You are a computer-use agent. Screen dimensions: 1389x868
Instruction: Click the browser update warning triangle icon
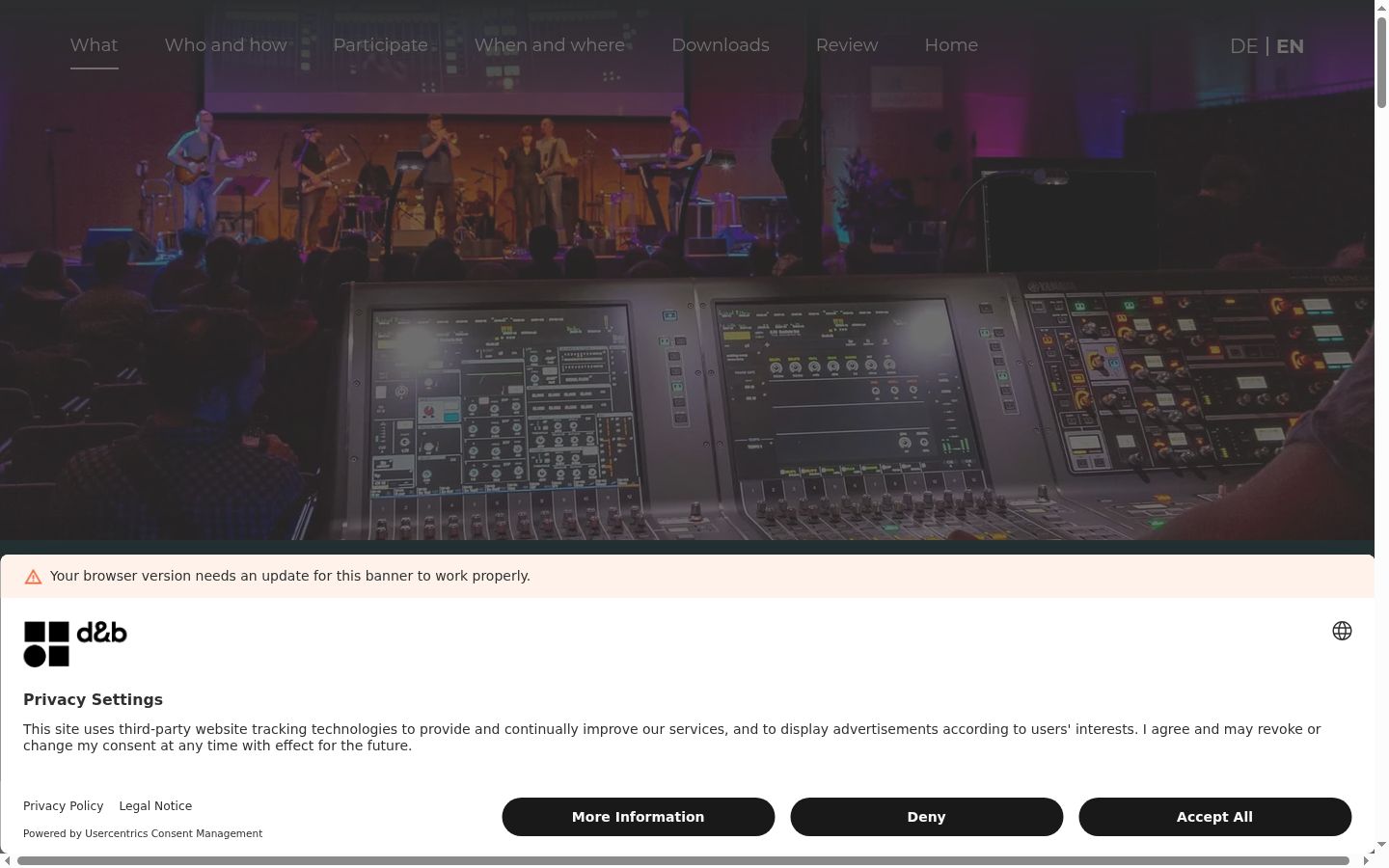pos(33,577)
